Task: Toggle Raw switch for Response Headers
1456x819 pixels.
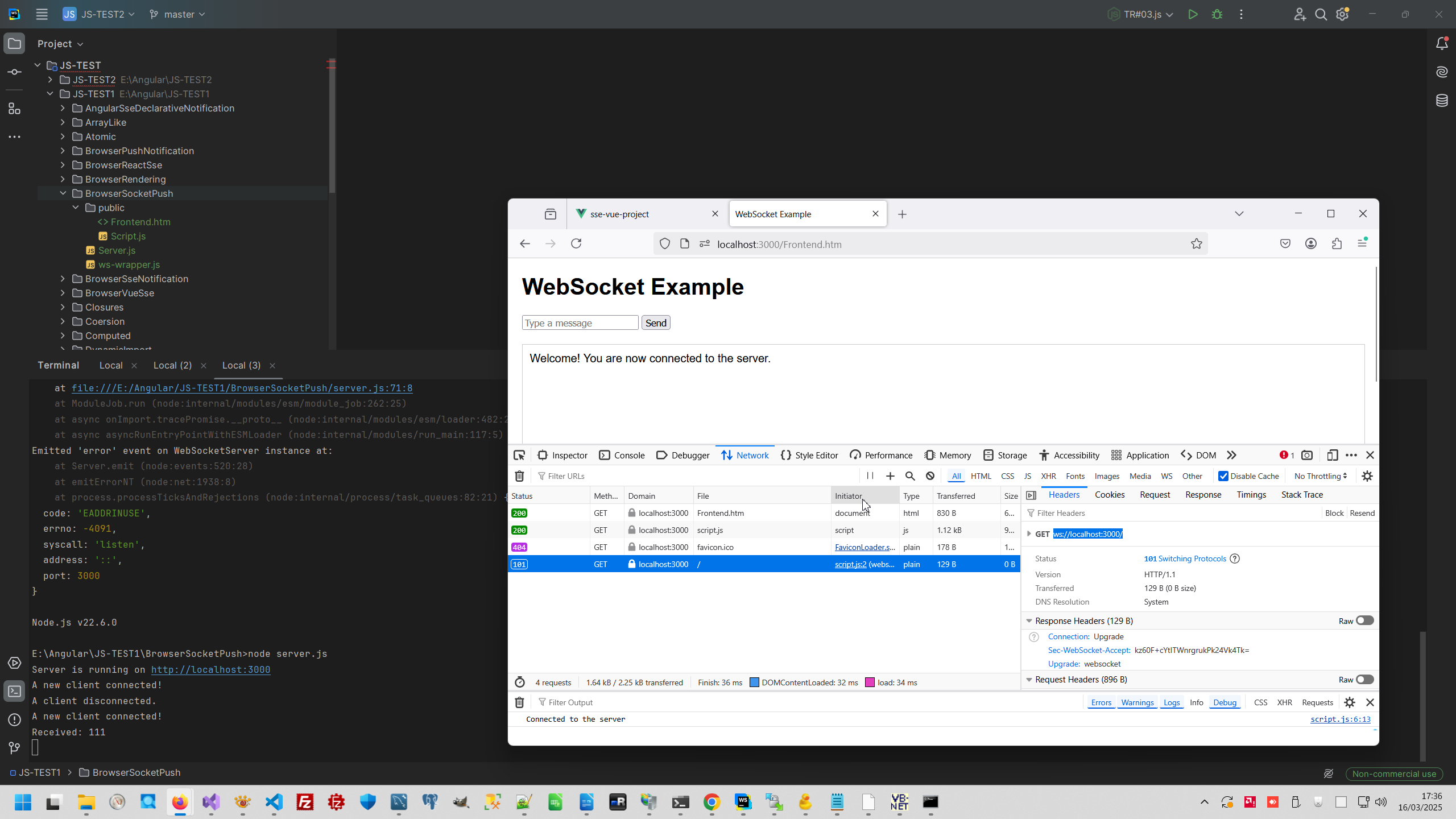Action: (1364, 621)
